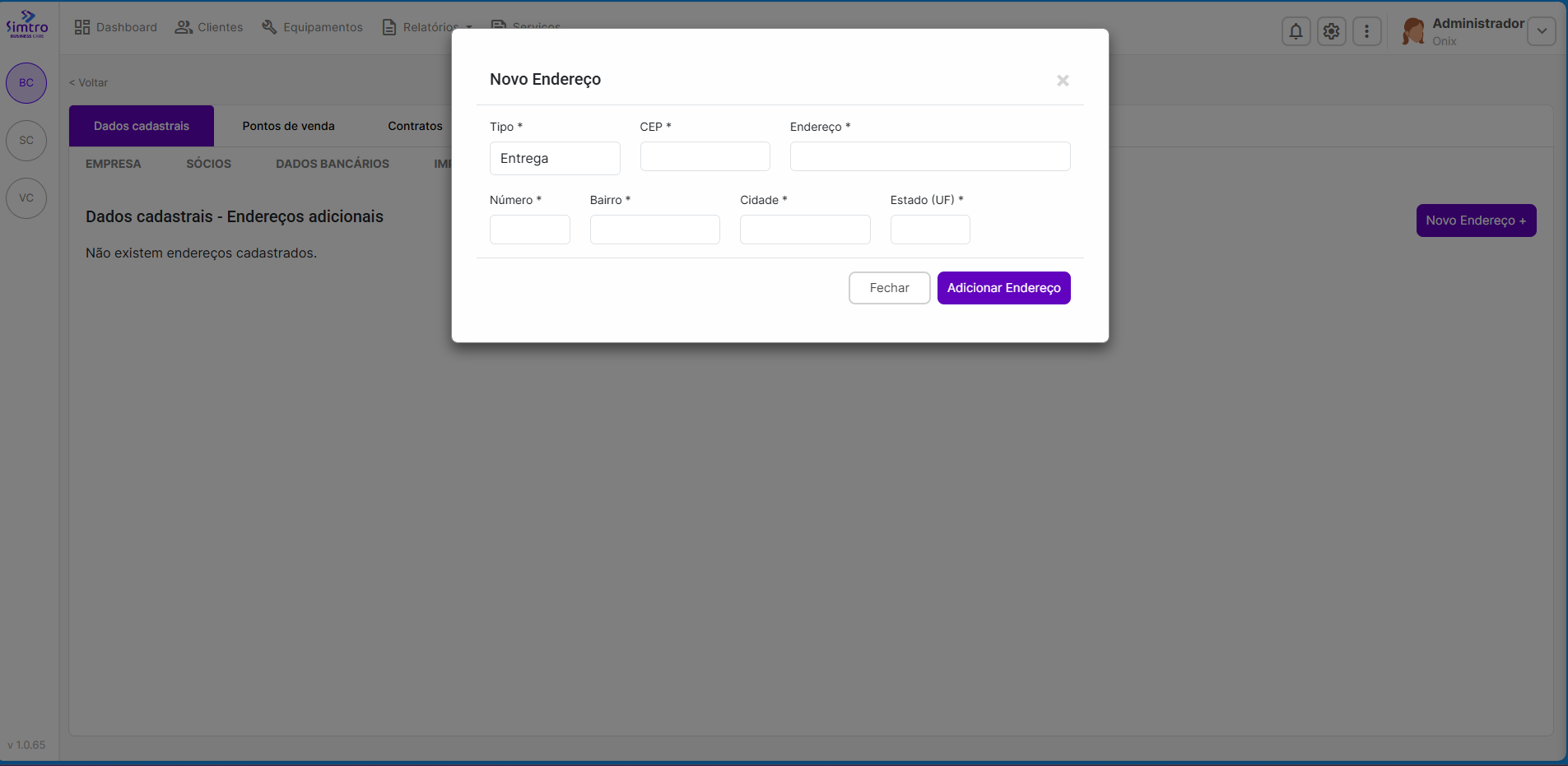1568x766 pixels.
Task: Go back using the Voltar link
Action: [x=89, y=83]
